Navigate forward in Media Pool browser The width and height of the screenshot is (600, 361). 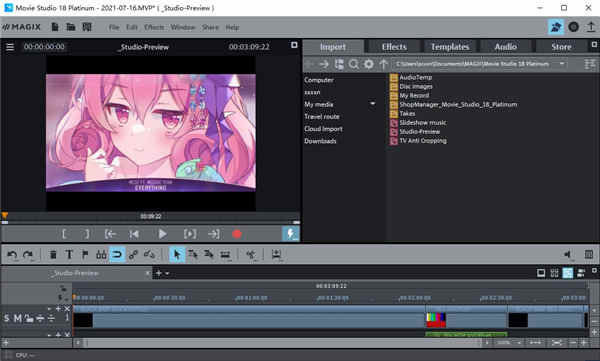pos(324,64)
